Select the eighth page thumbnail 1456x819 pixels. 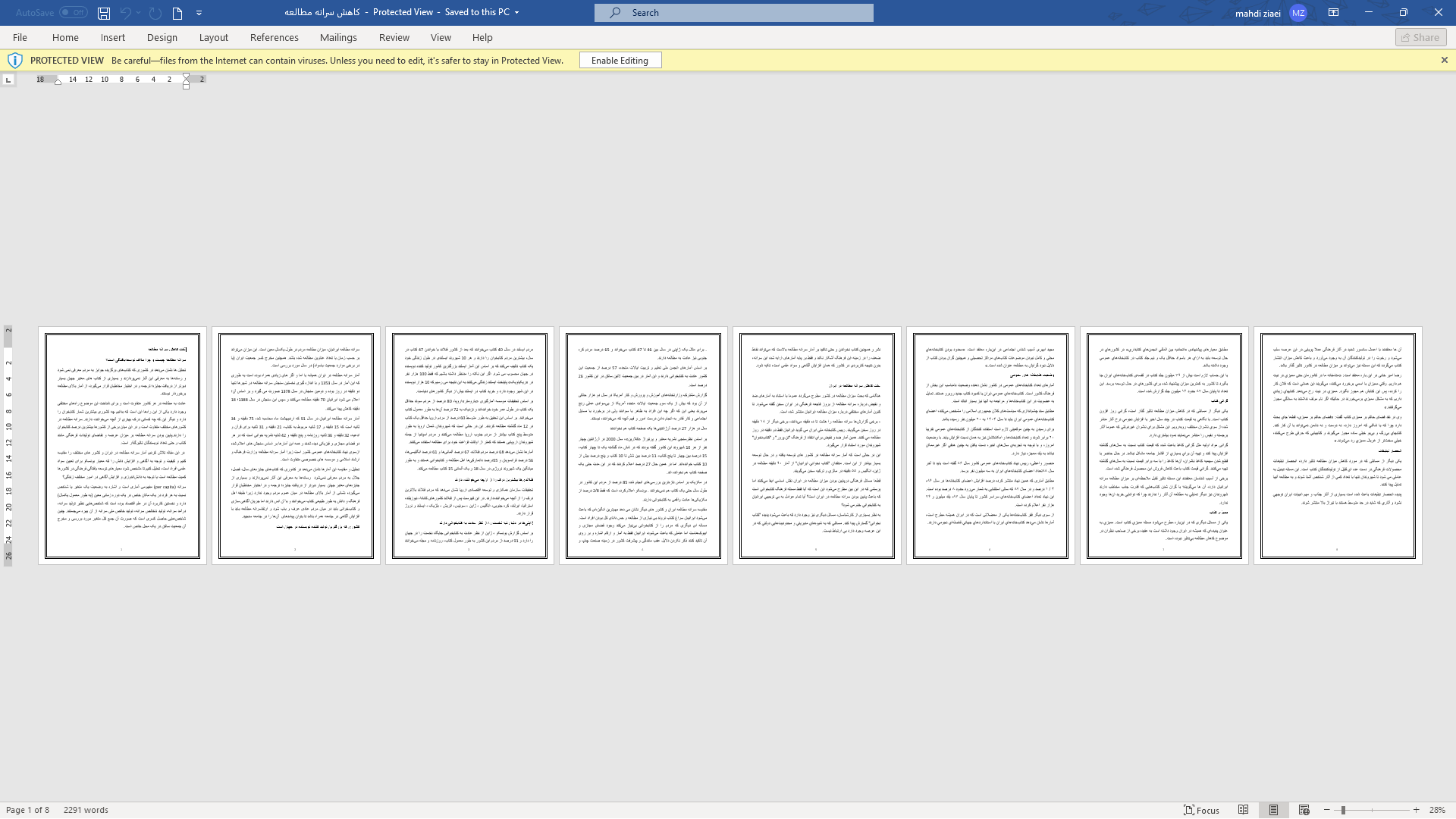click(1338, 446)
